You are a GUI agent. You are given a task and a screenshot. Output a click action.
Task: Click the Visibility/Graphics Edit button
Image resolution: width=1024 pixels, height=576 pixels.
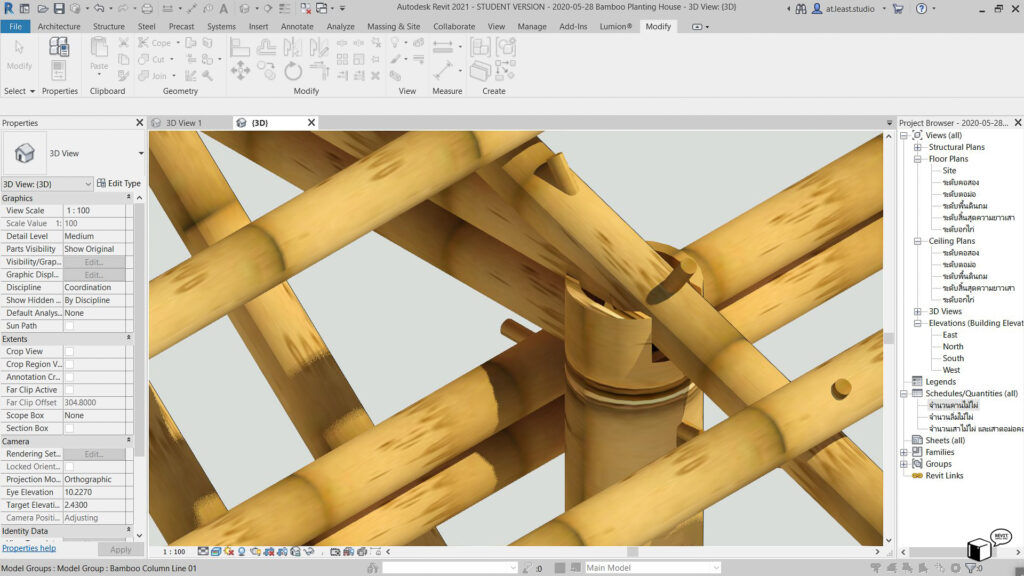pos(94,262)
